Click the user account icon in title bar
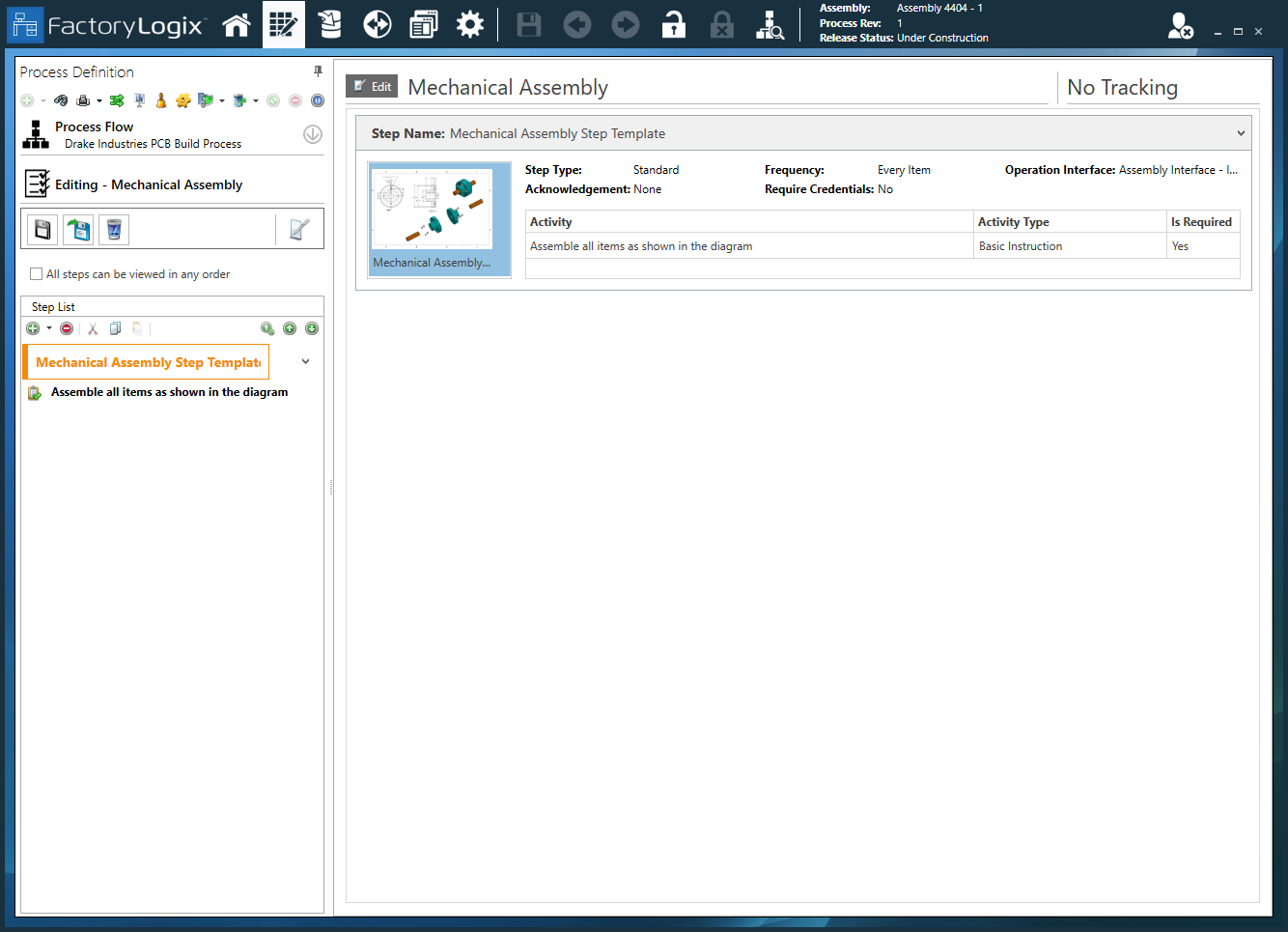 click(x=1180, y=26)
